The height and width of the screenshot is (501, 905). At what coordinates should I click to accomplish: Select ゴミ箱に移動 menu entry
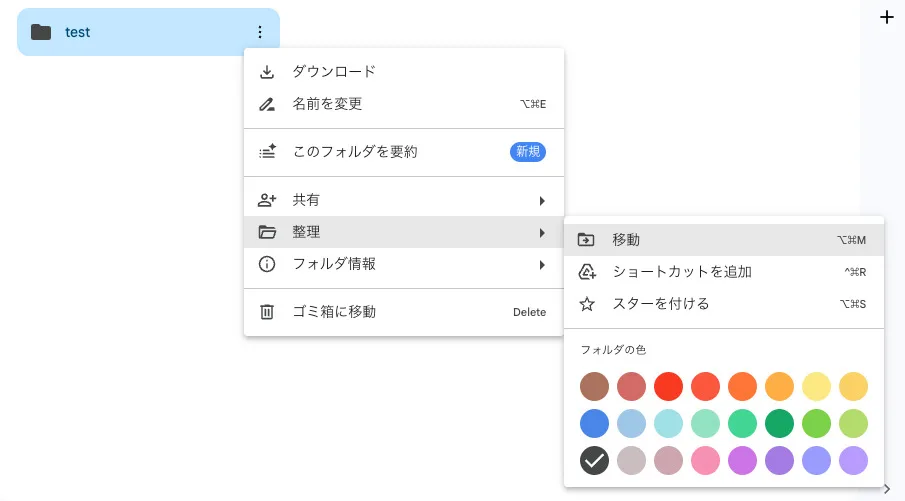click(334, 312)
